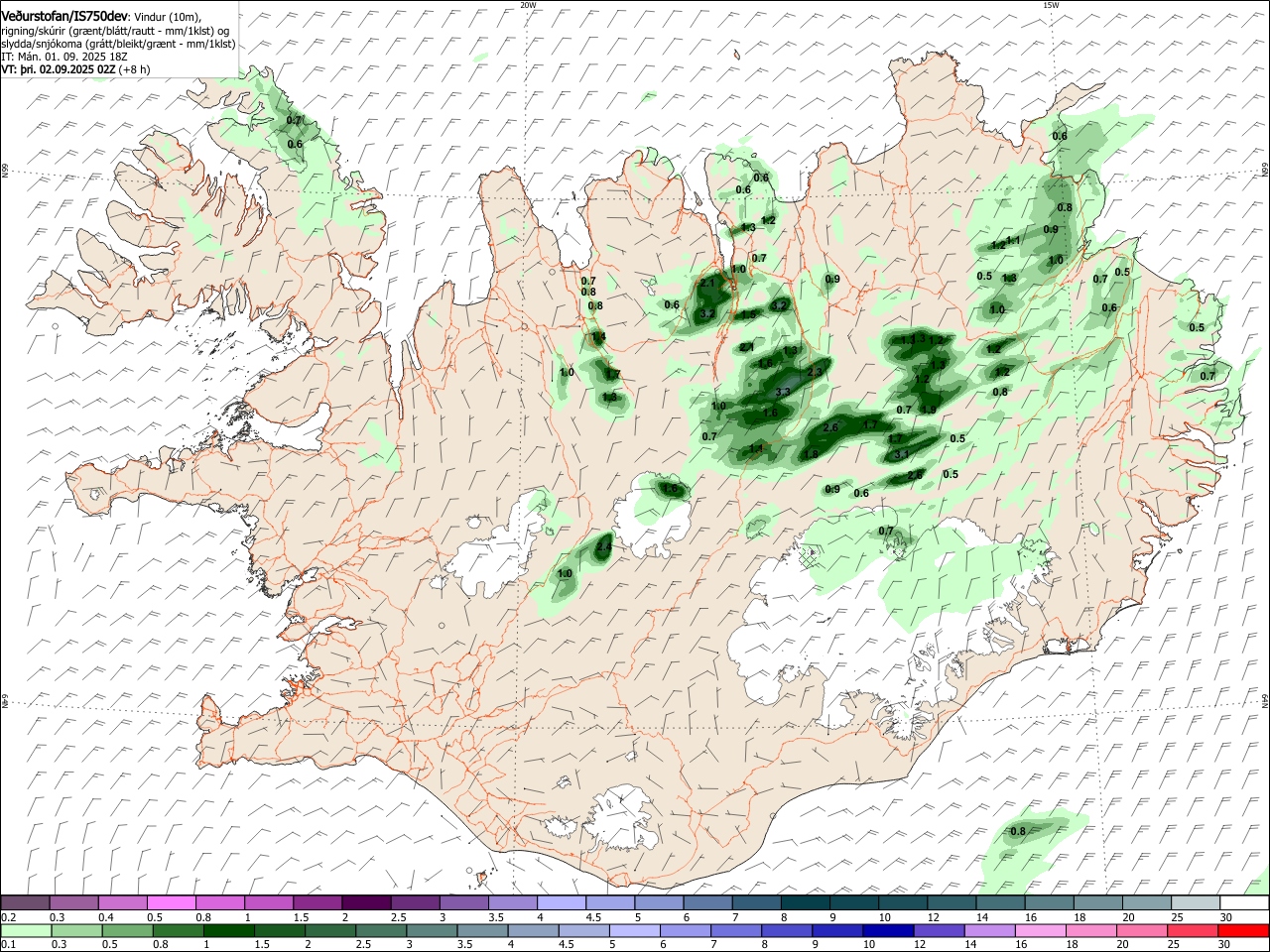Click the lavender swatch labeled 4 in upper legend row
The width and height of the screenshot is (1270, 952).
tap(562, 902)
